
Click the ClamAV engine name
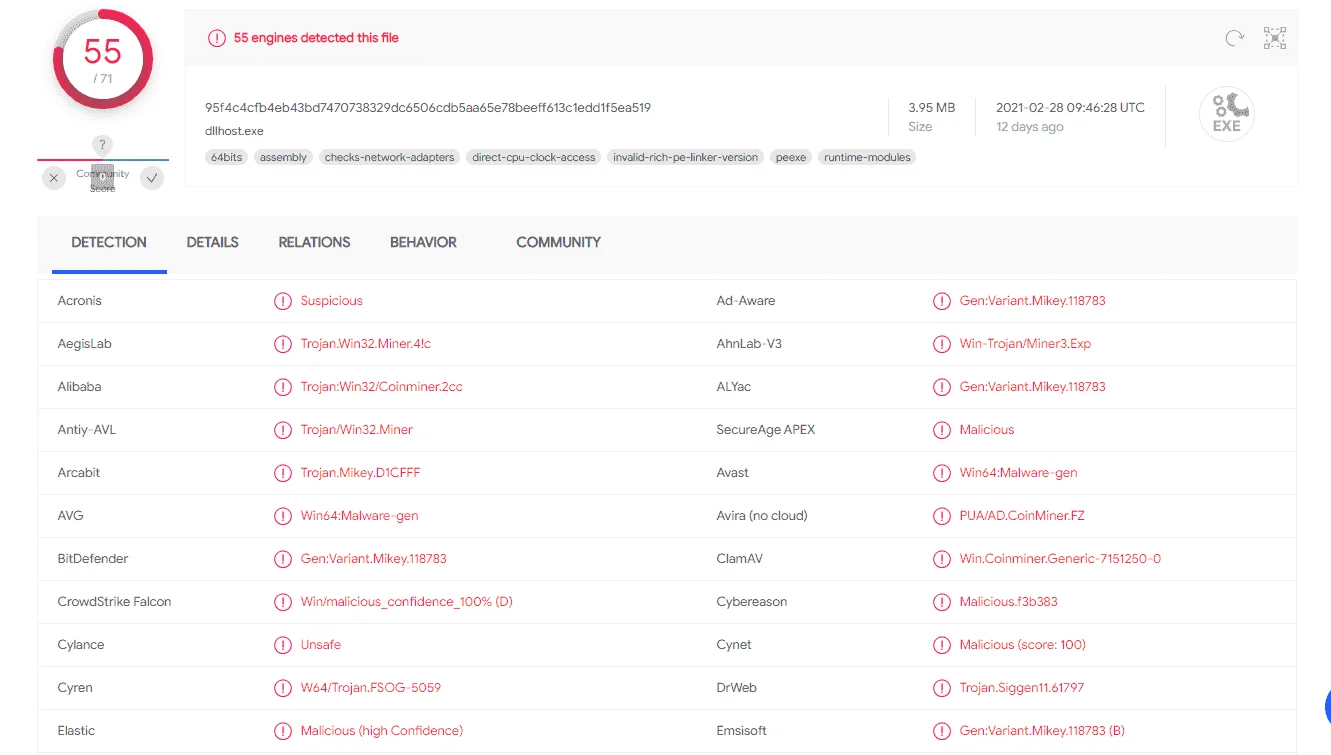(740, 559)
